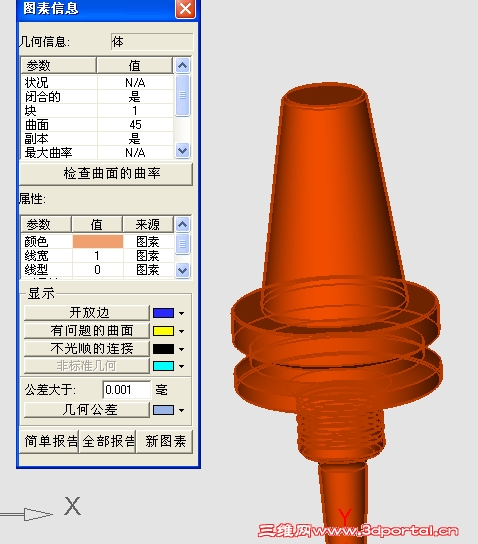Click the orange 颜色 value cell

click(98, 241)
